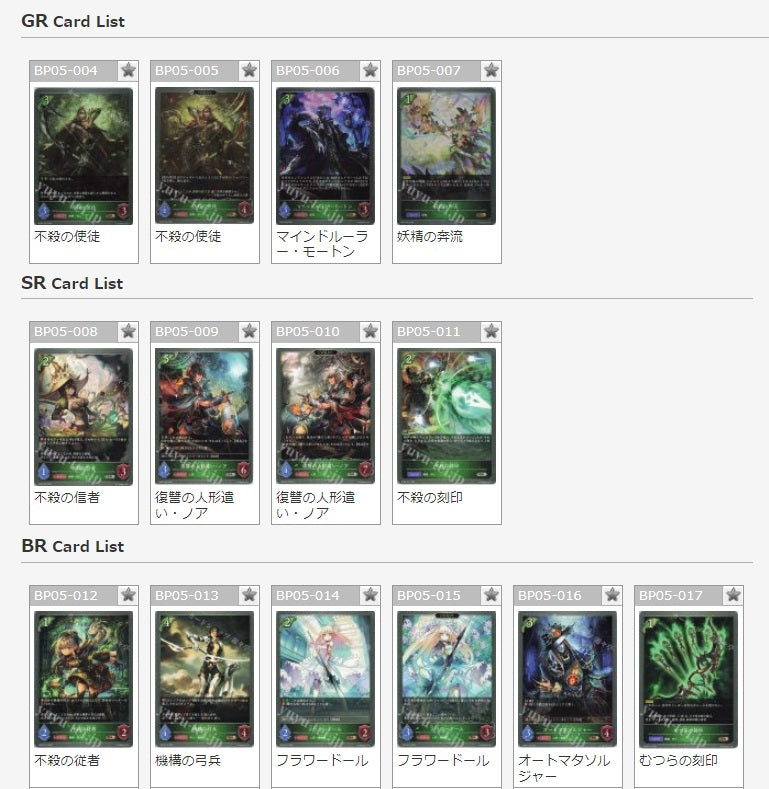Viewport: 769px width, 789px height.
Task: Star the BP05-012 card
Action: 128,595
